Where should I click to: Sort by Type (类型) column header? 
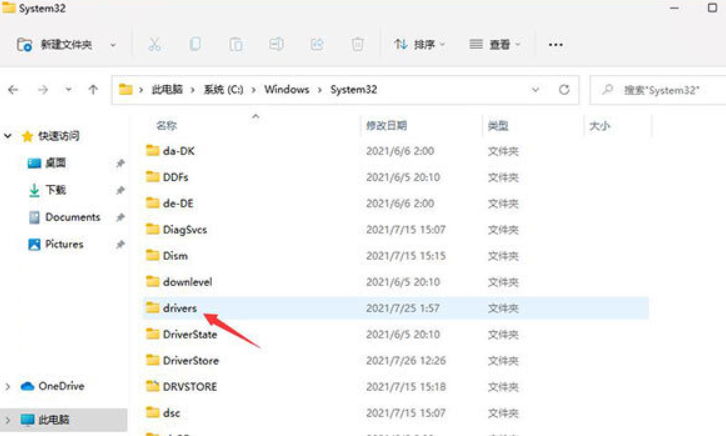pos(498,125)
